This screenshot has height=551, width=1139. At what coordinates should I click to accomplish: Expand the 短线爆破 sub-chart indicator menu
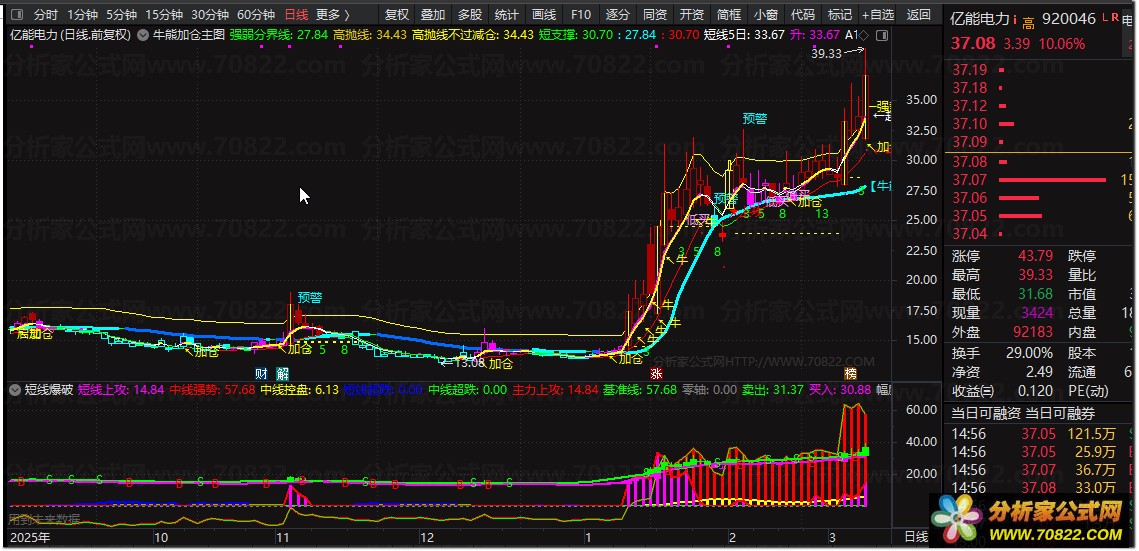tap(15, 389)
